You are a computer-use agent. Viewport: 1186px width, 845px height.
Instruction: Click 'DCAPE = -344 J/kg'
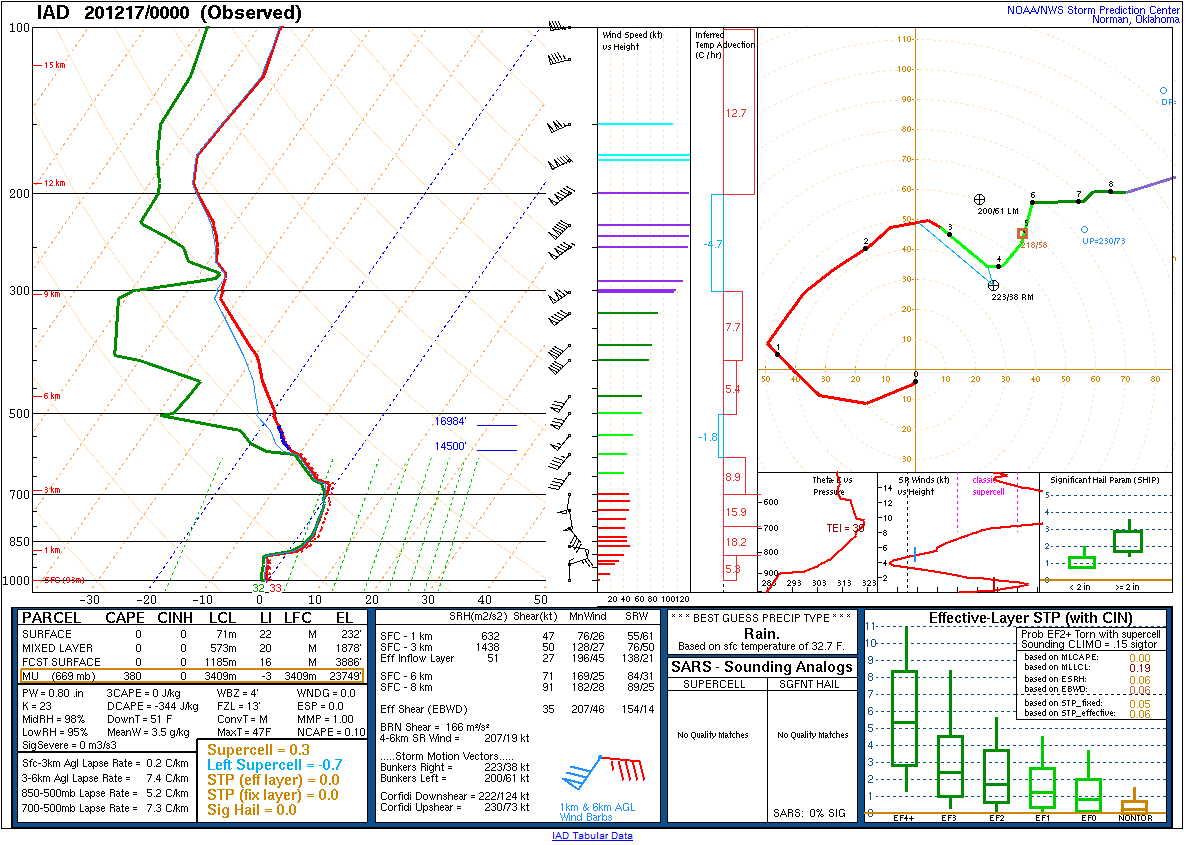click(152, 706)
